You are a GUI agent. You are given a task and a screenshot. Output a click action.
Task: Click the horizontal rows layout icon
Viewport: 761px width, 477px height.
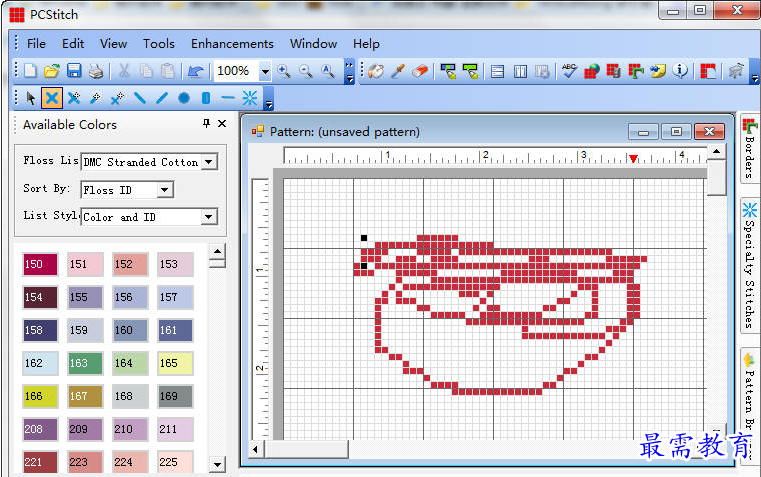pos(497,72)
